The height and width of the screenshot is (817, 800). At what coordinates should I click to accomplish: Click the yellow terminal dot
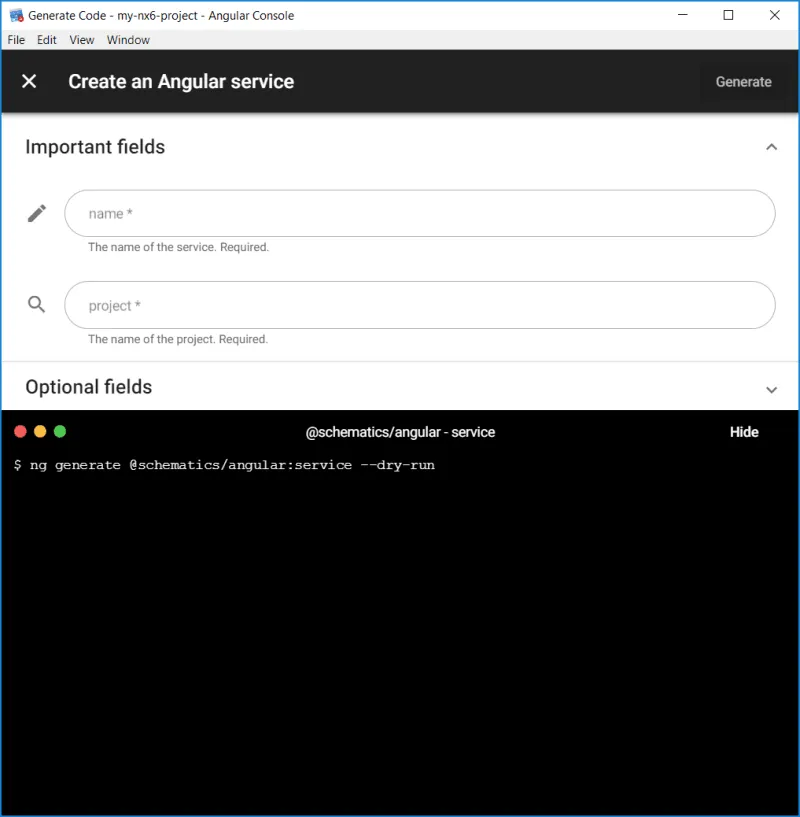[x=40, y=431]
